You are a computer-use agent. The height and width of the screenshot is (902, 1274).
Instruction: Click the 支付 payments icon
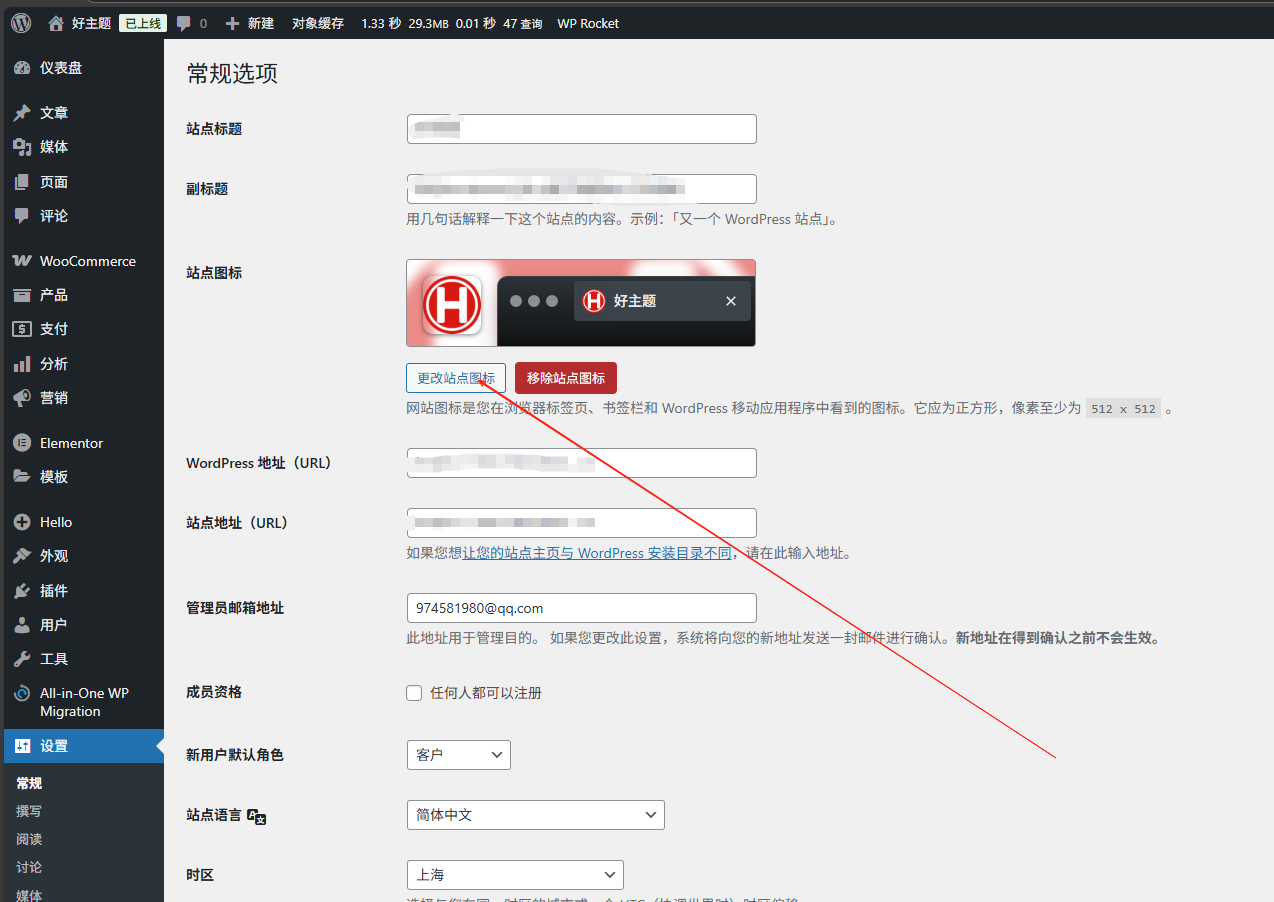[x=22, y=329]
